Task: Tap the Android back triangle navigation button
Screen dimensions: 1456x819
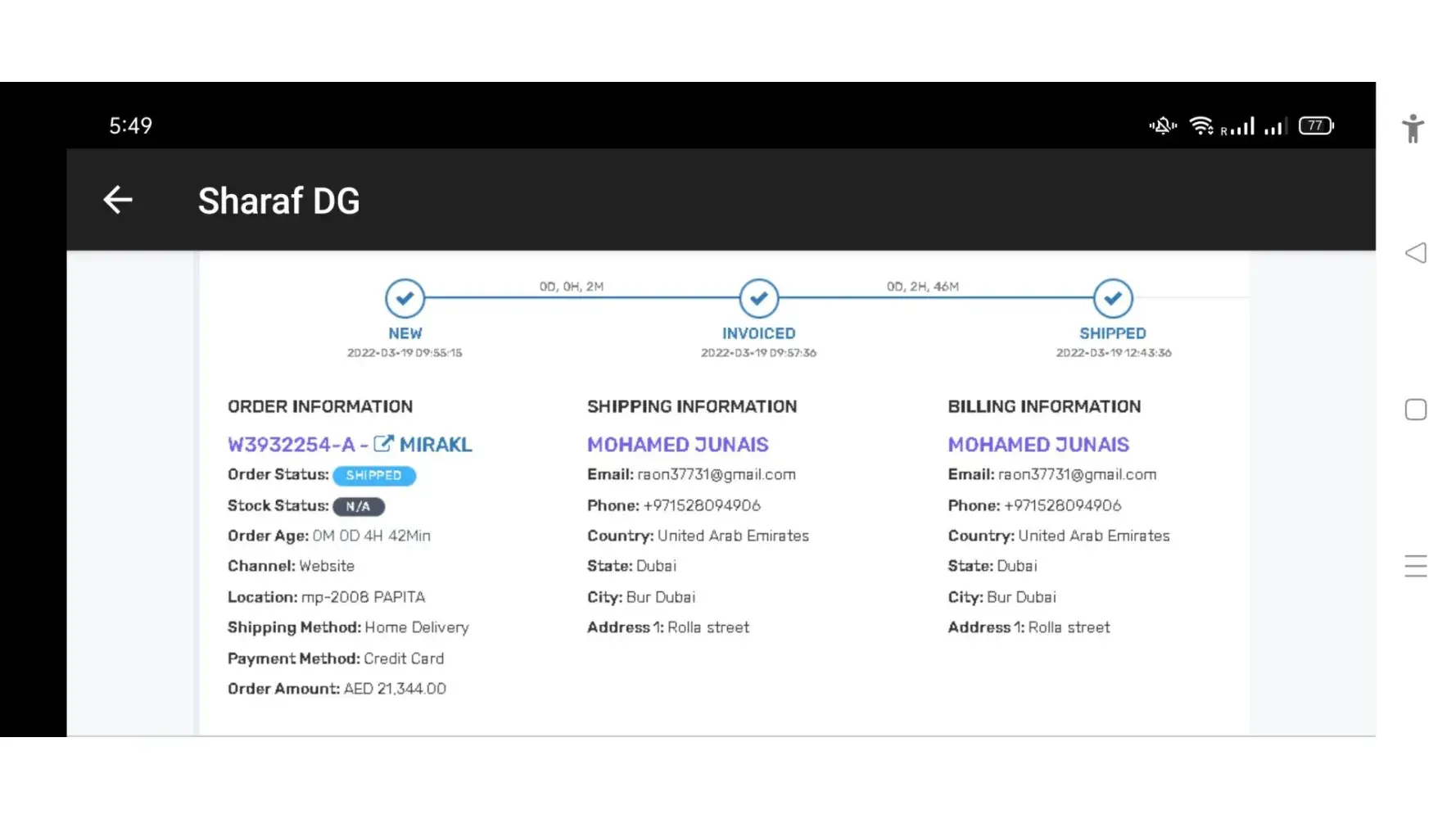Action: [x=1416, y=253]
